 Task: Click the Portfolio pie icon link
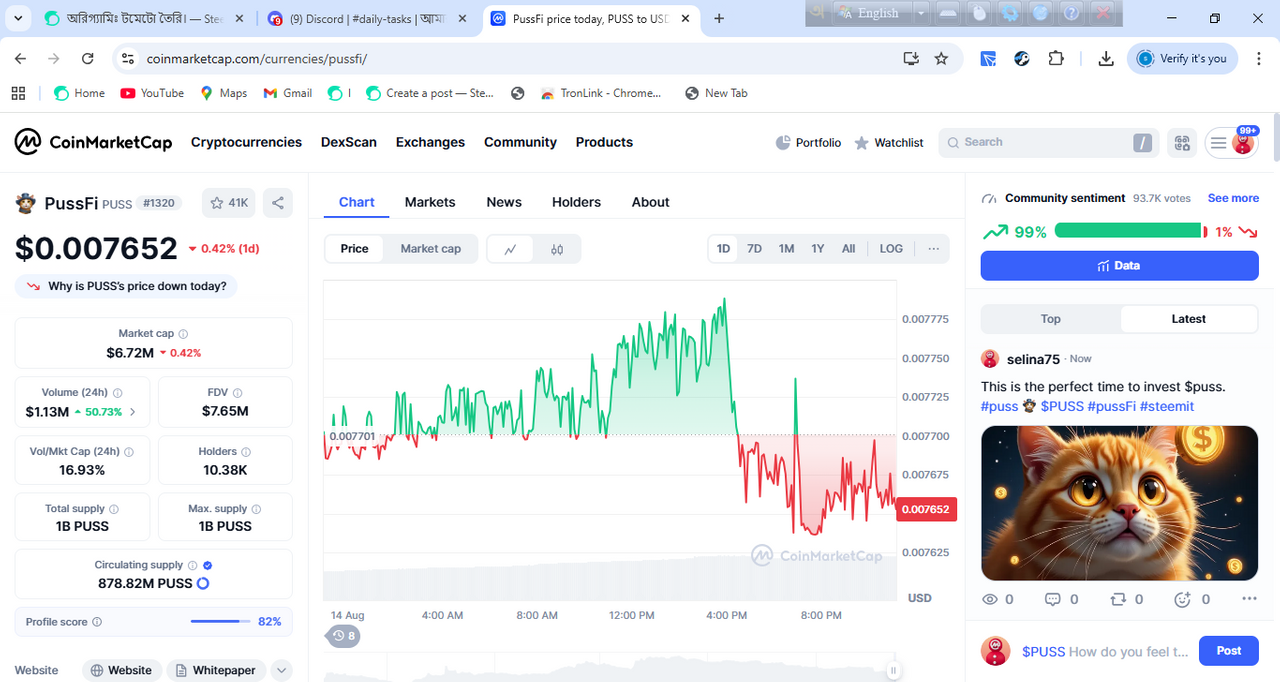pyautogui.click(x=808, y=143)
